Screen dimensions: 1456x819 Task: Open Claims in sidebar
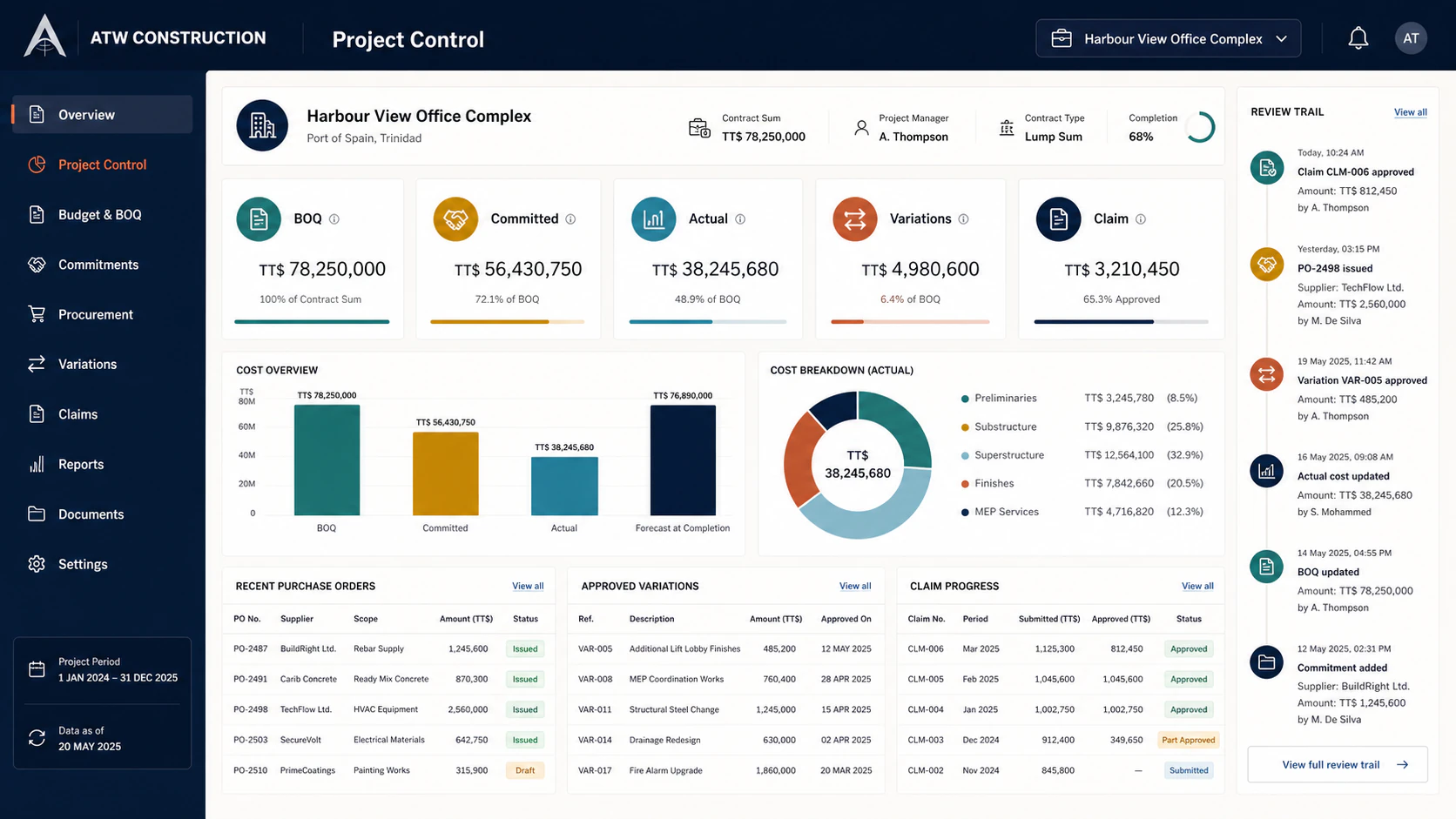(103, 414)
